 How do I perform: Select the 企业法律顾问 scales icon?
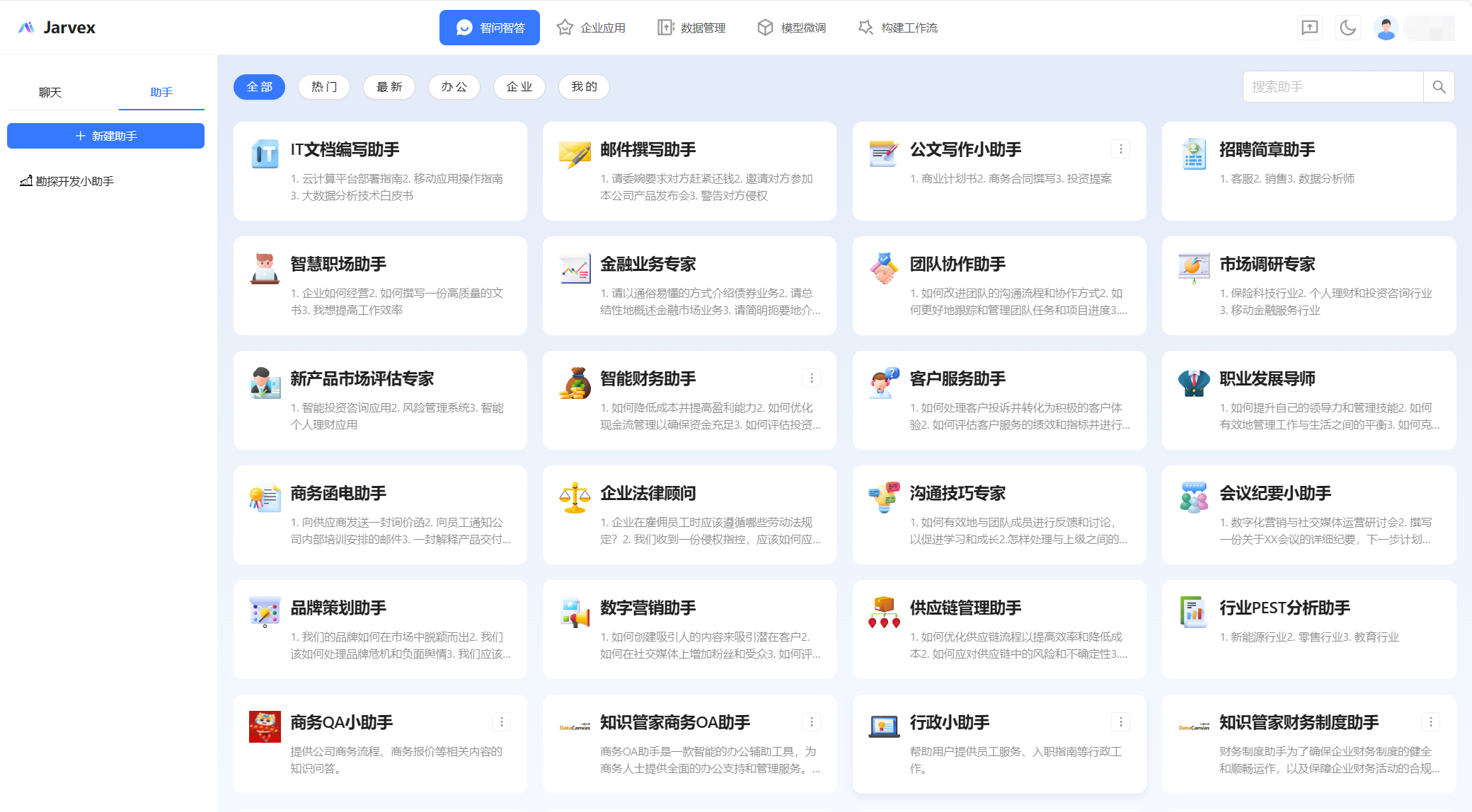575,497
